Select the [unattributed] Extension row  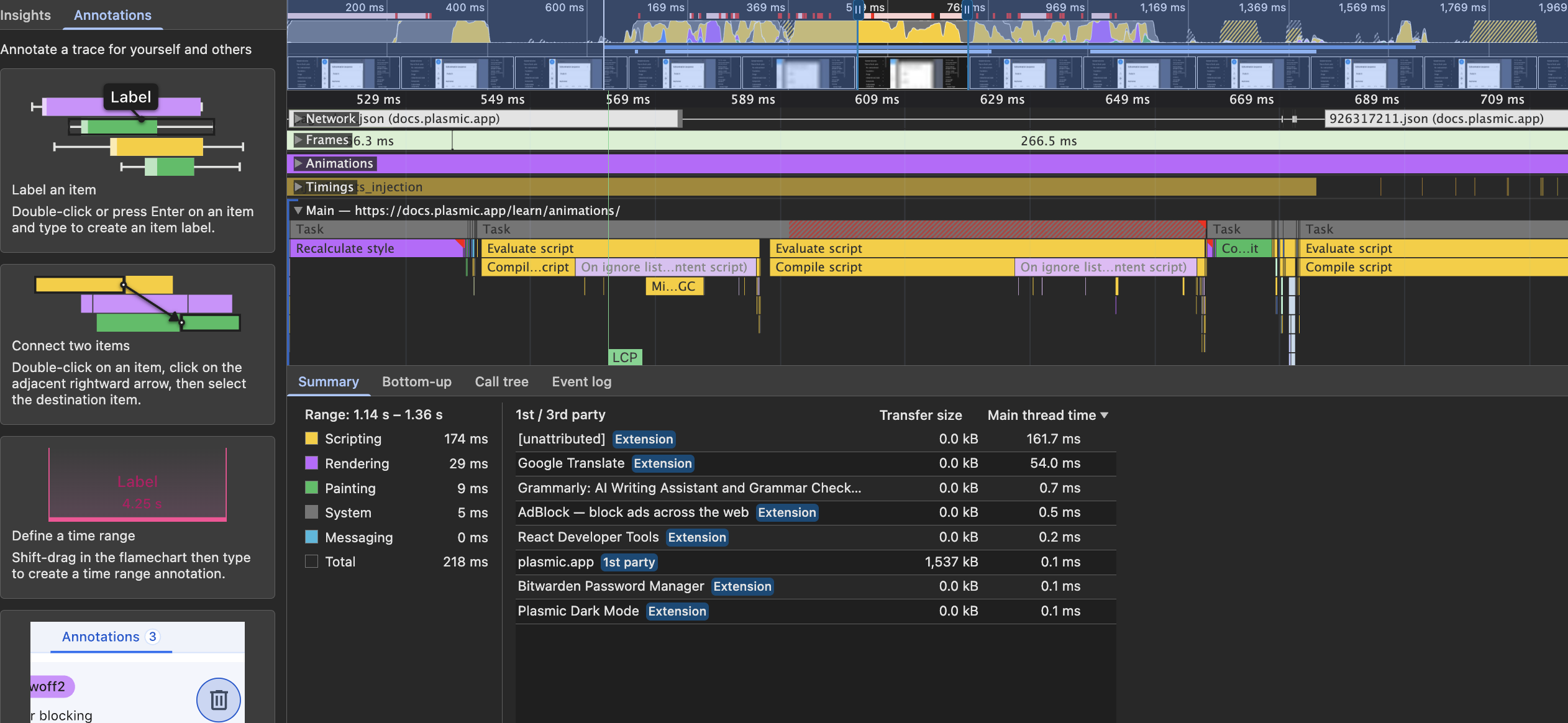coord(815,439)
